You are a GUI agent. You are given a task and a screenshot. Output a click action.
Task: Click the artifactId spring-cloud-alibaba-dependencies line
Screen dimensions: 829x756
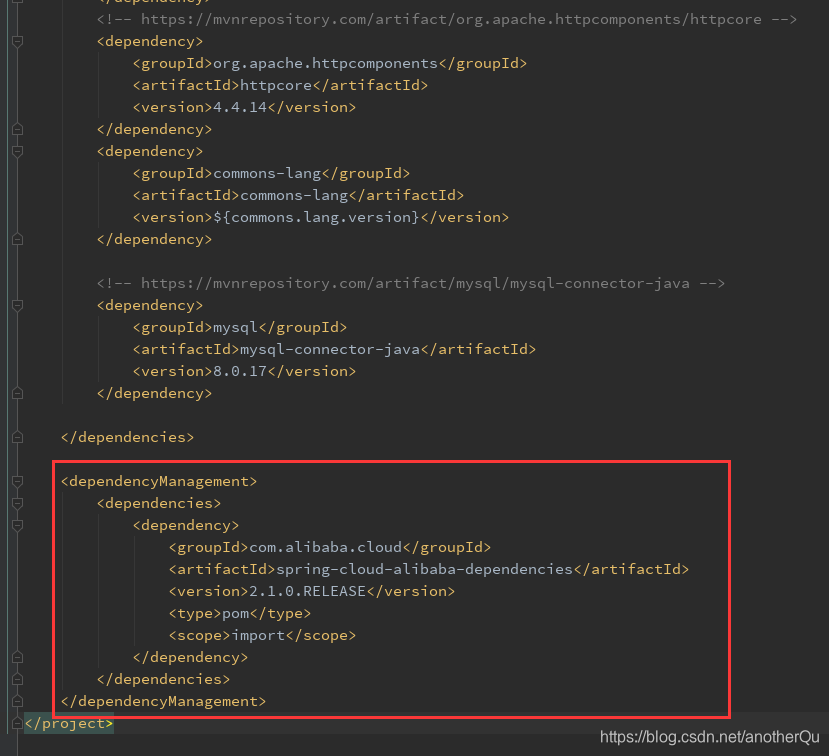coord(428,569)
